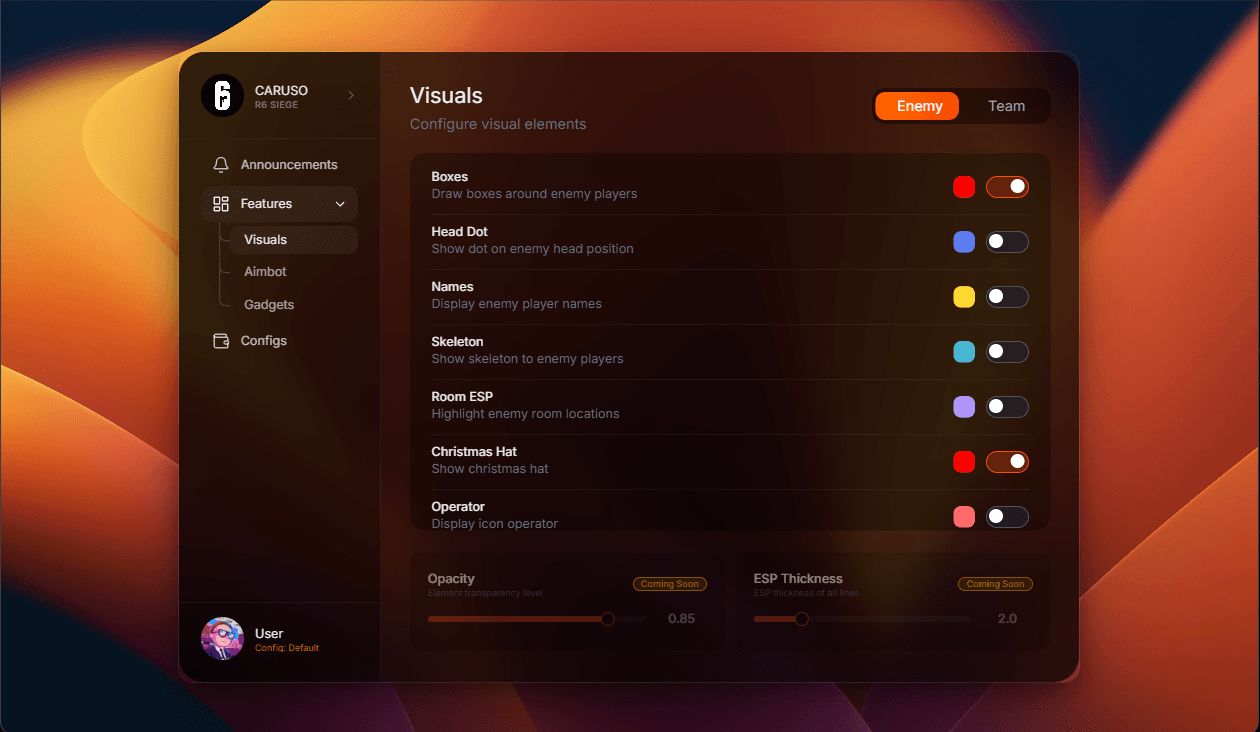Click 'Display icon operator' description

pyautogui.click(x=494, y=524)
